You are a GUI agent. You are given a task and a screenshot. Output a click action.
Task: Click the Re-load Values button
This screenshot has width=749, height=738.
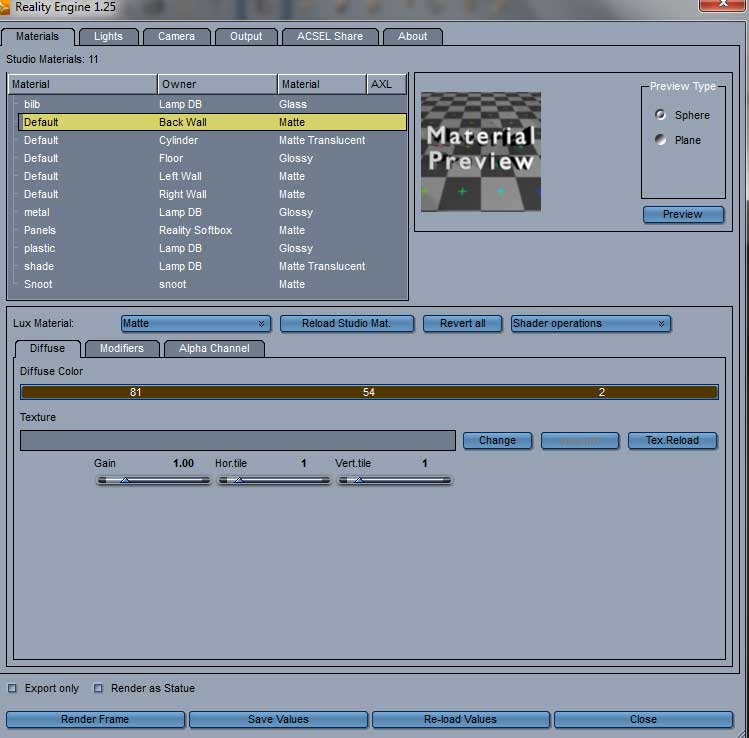(x=460, y=719)
